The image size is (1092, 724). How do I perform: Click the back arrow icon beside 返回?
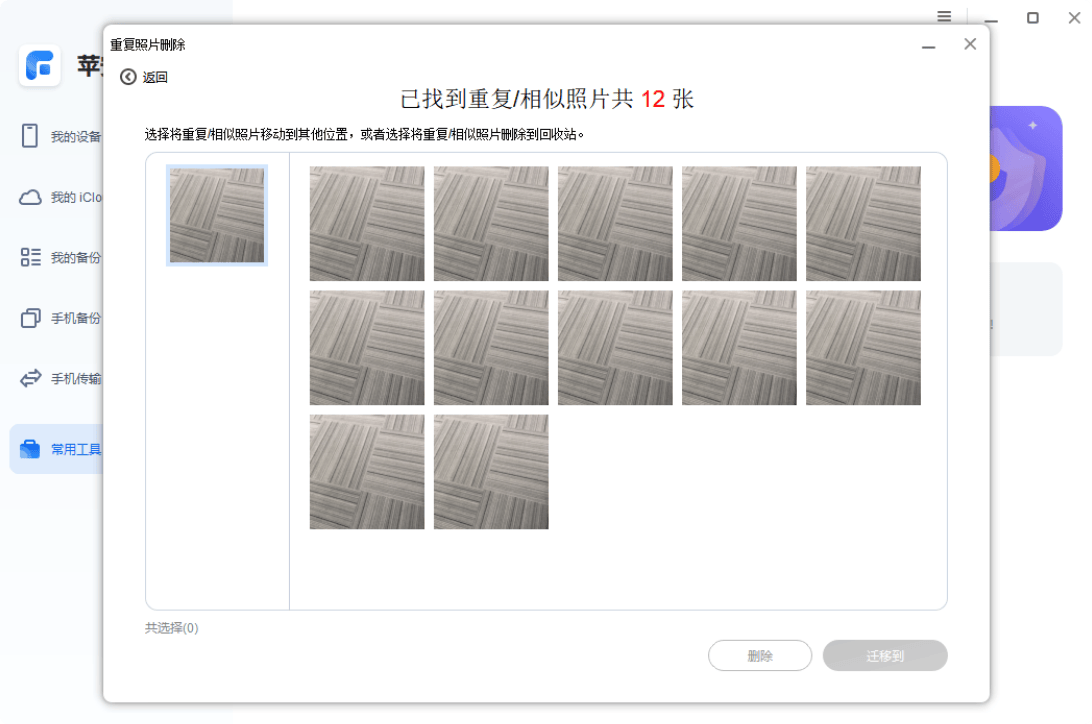(128, 77)
